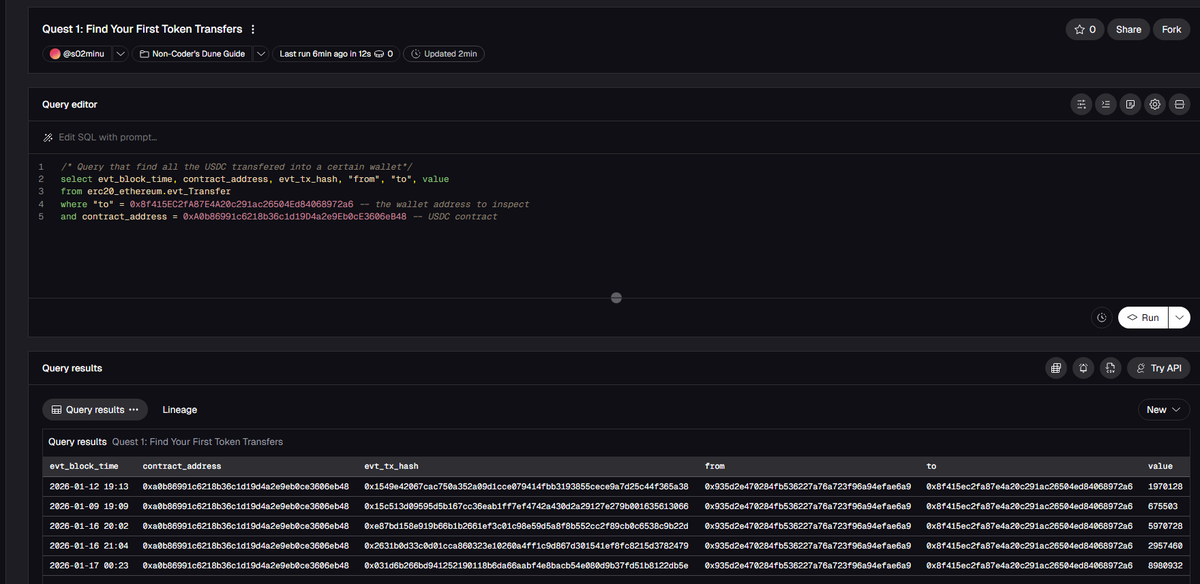Run the query

pyautogui.click(x=1143, y=317)
